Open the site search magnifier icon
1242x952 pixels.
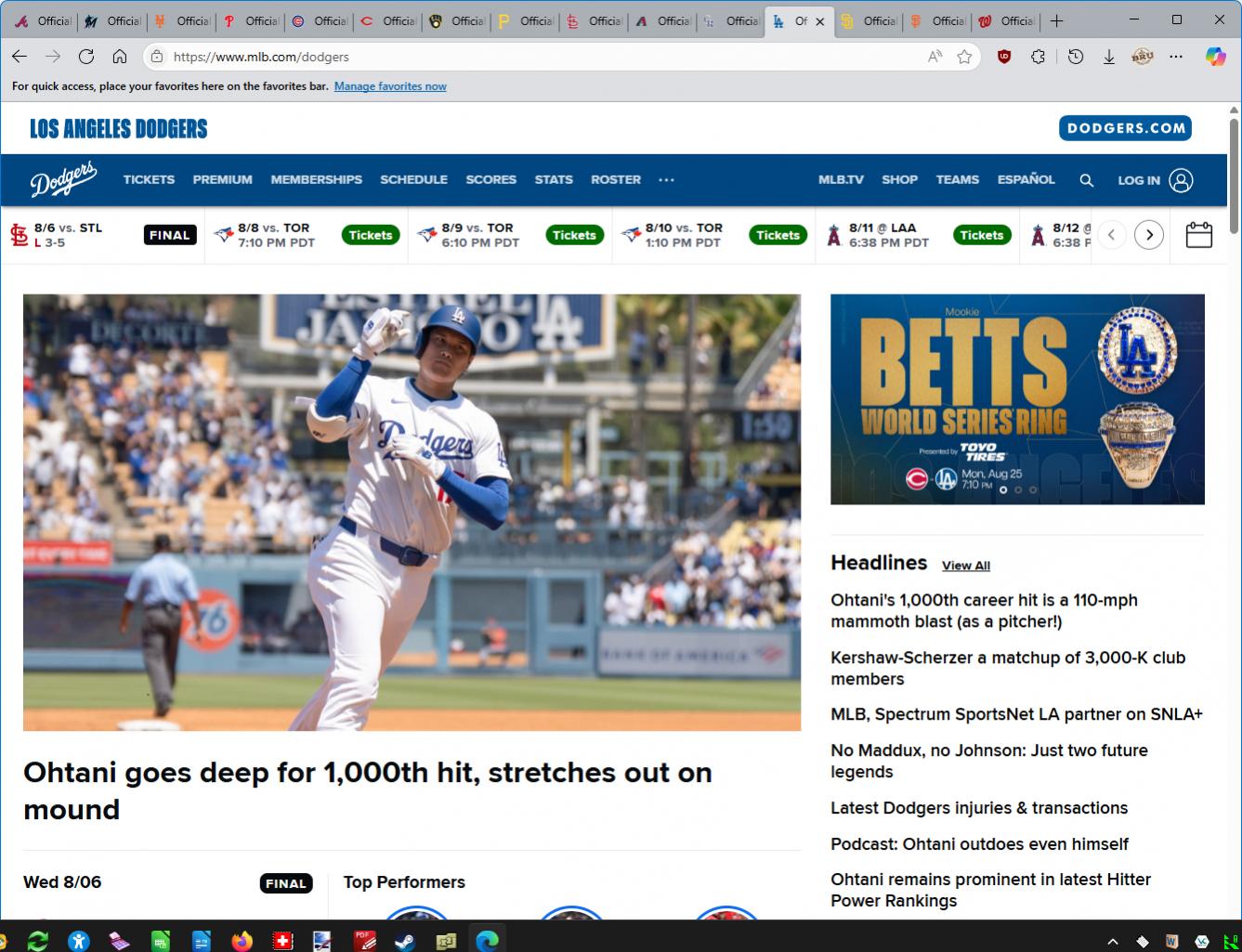pos(1086,180)
